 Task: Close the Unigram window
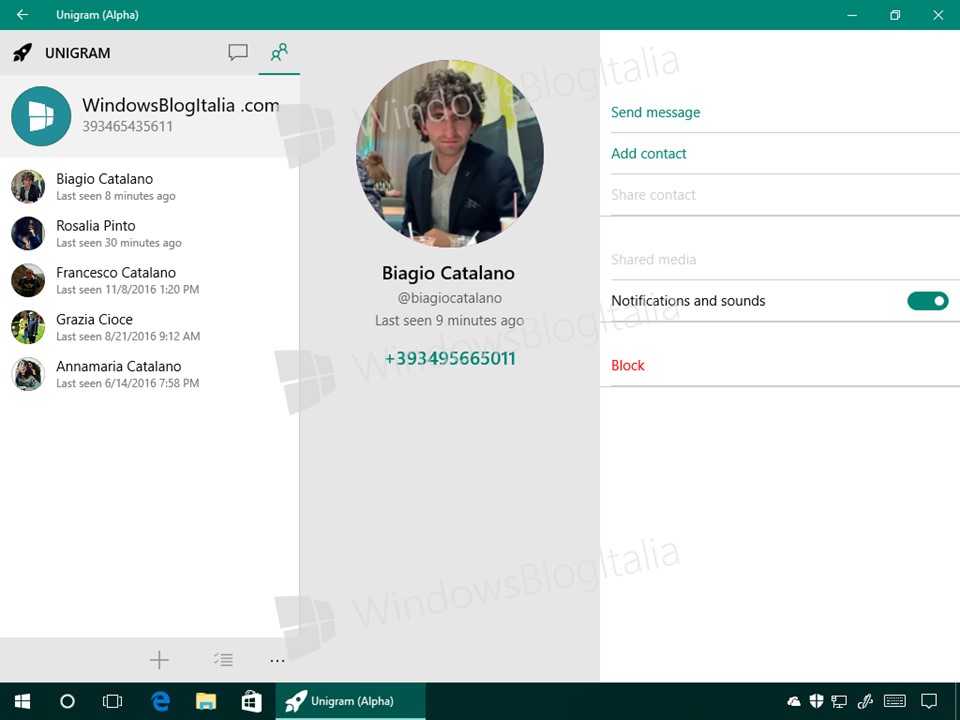click(938, 15)
